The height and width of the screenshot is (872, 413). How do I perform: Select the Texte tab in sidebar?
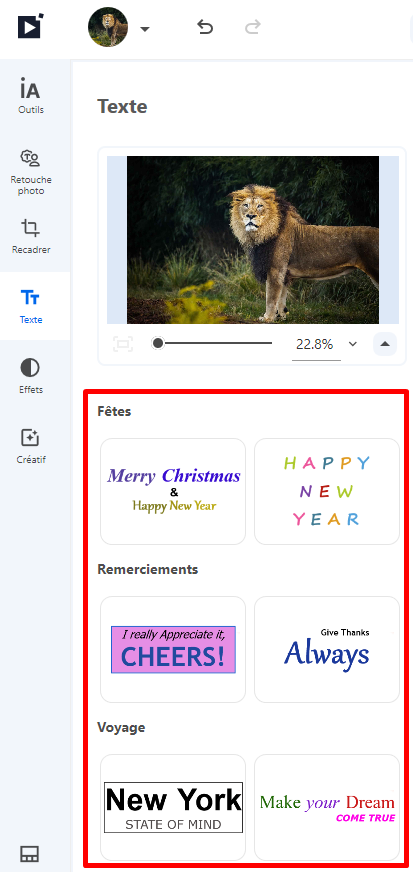[x=31, y=306]
